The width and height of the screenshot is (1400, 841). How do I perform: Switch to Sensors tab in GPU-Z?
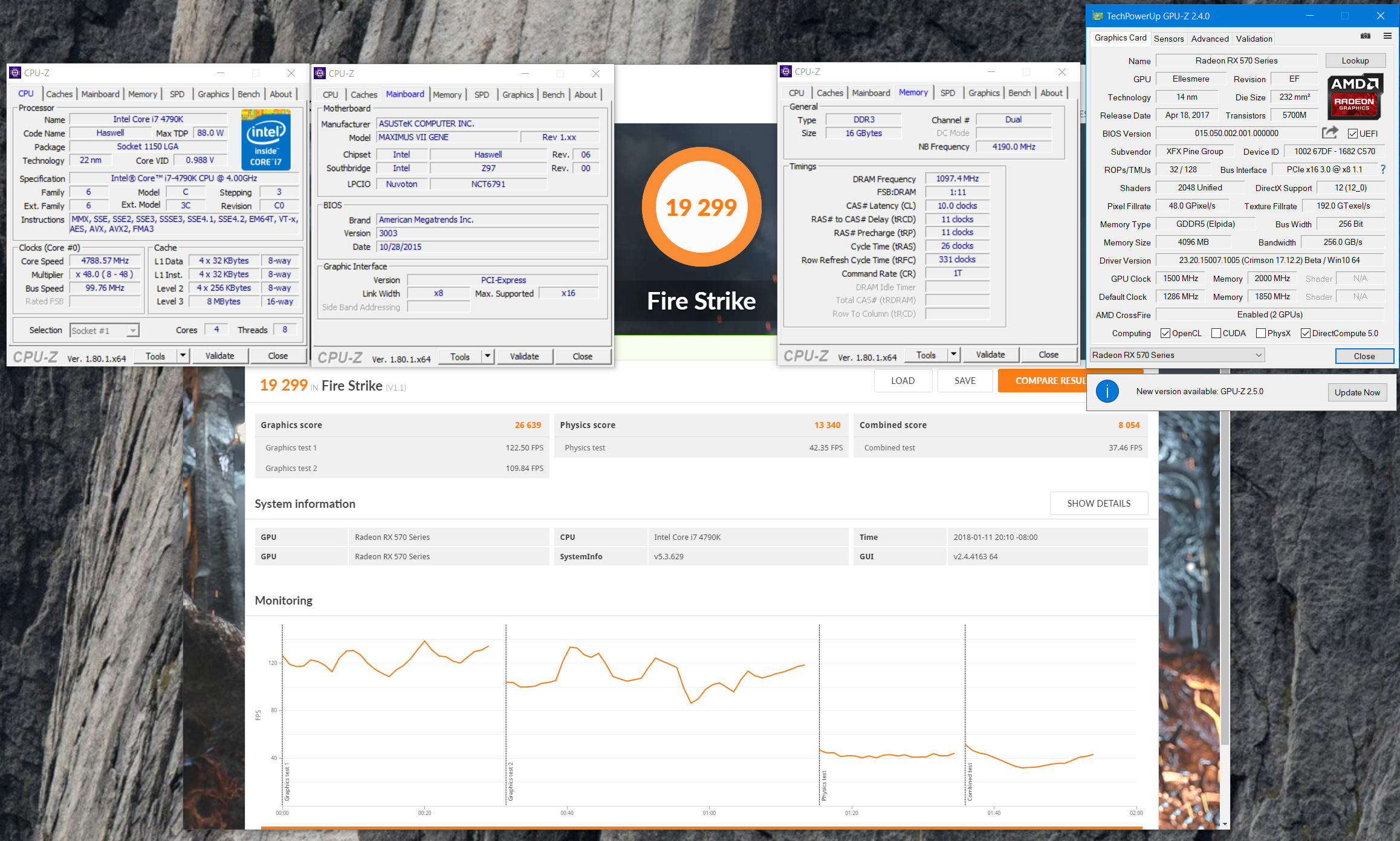pyautogui.click(x=1168, y=39)
